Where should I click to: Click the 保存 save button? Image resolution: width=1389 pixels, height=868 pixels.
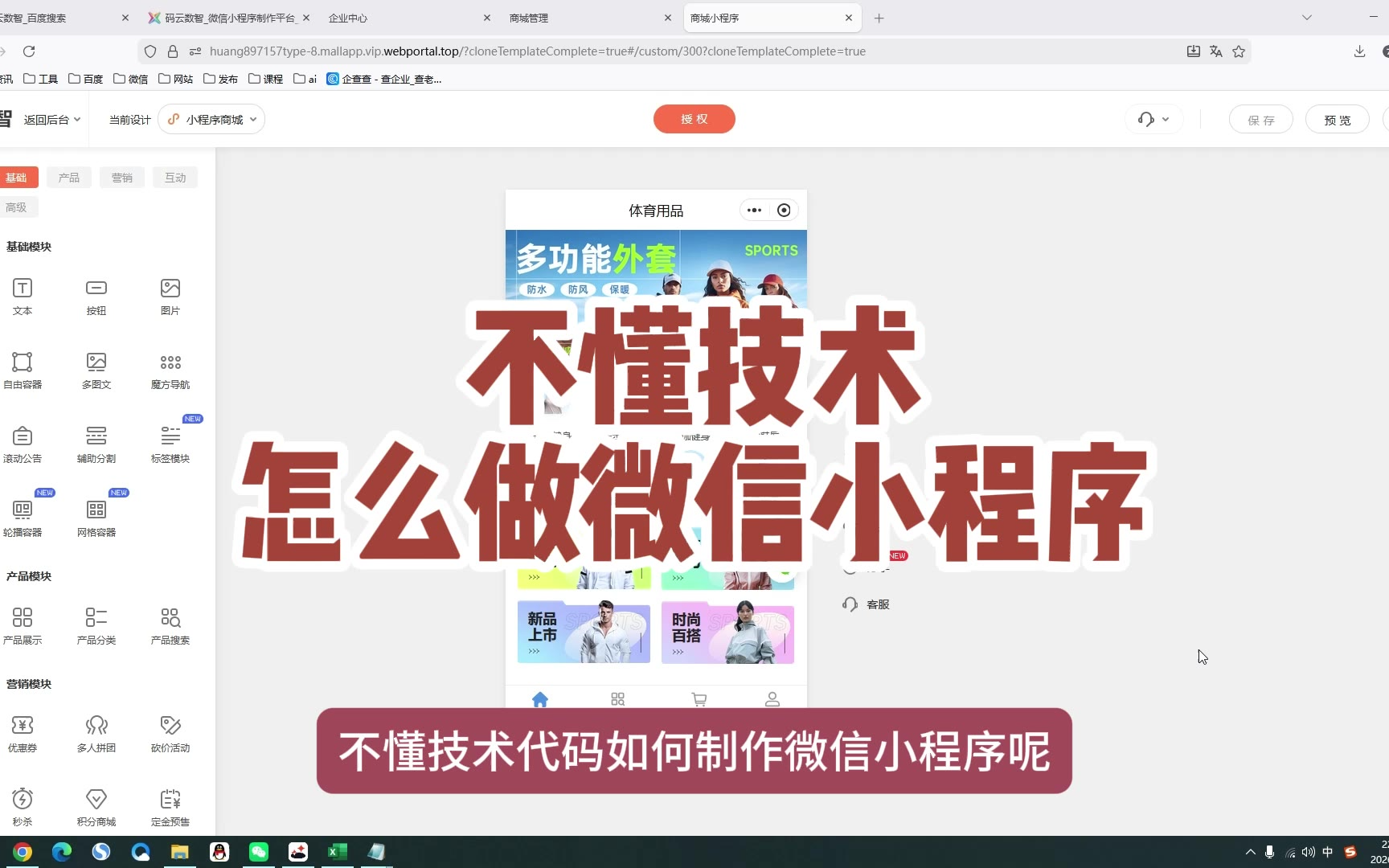point(1261,120)
